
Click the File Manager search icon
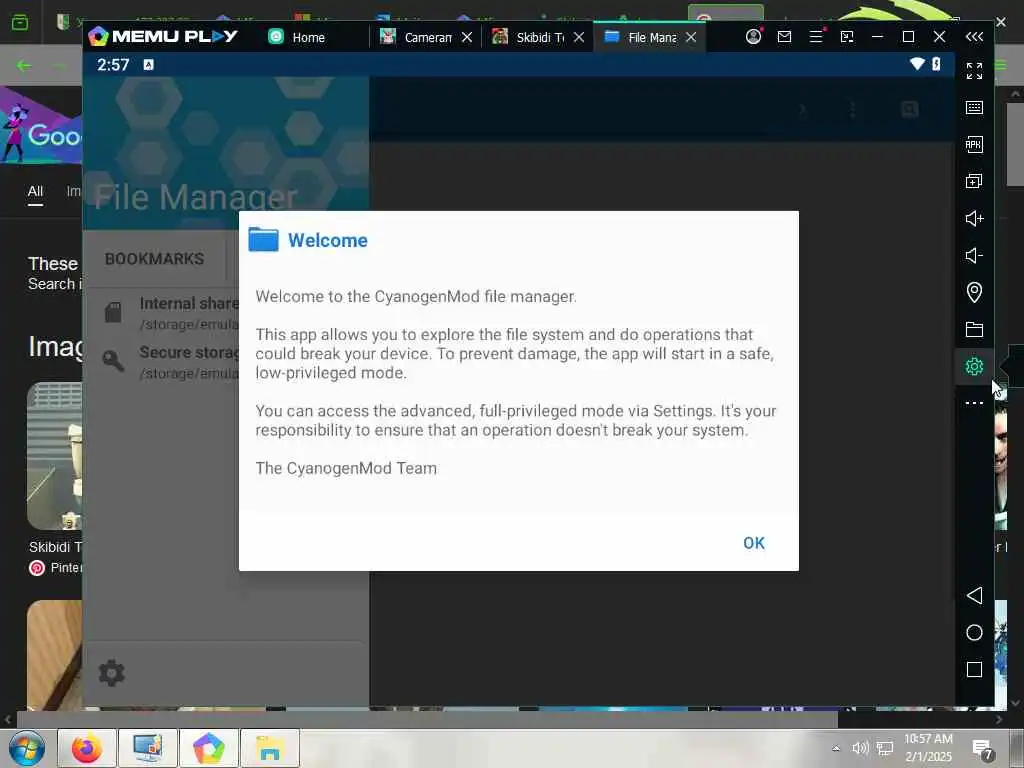[910, 109]
